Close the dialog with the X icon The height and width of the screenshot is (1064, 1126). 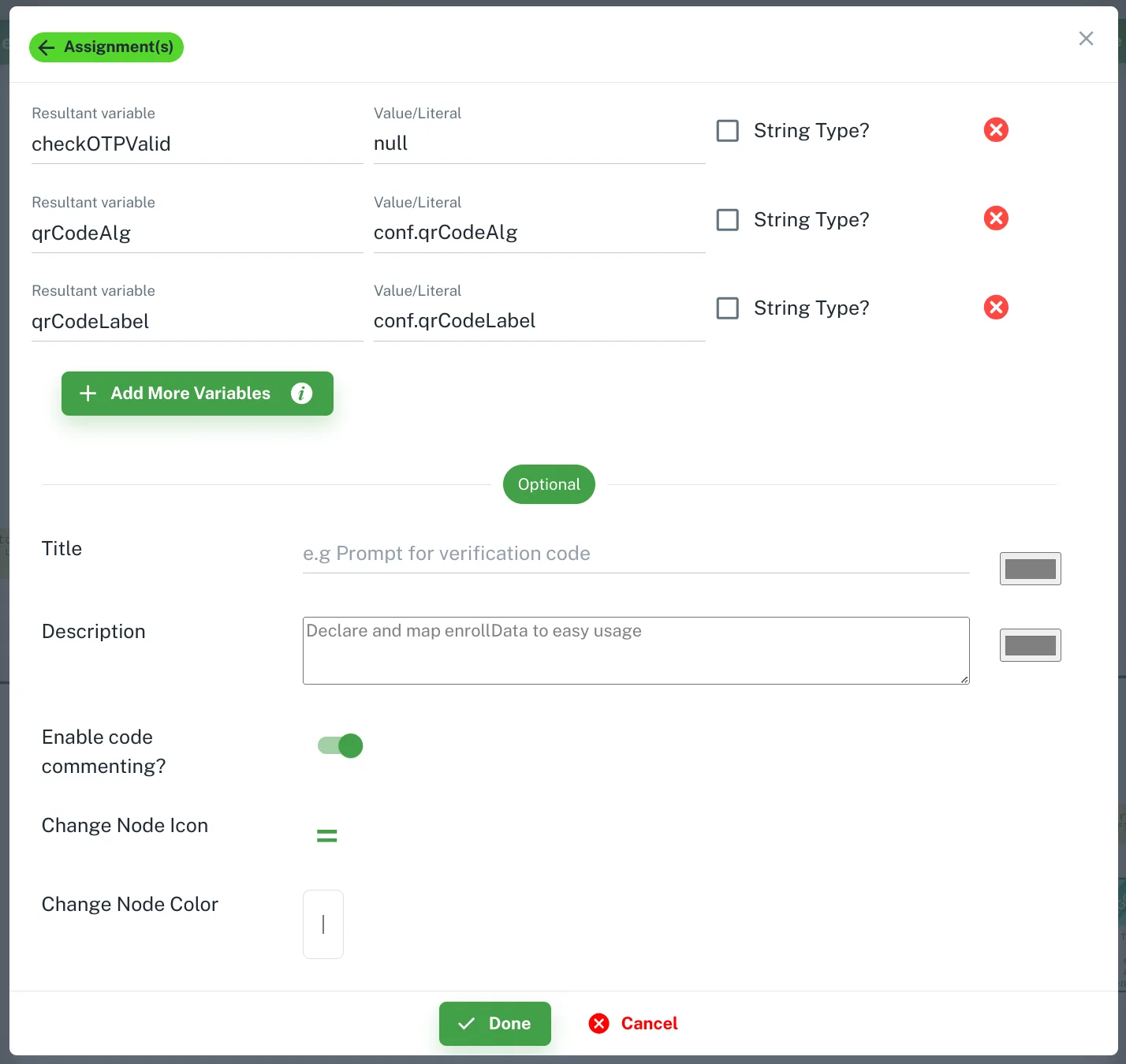click(x=1086, y=39)
